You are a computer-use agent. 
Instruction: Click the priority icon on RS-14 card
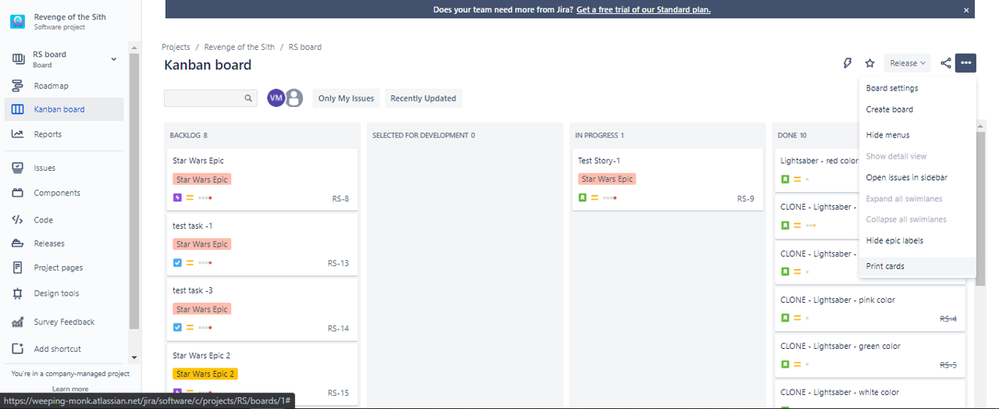click(x=190, y=327)
